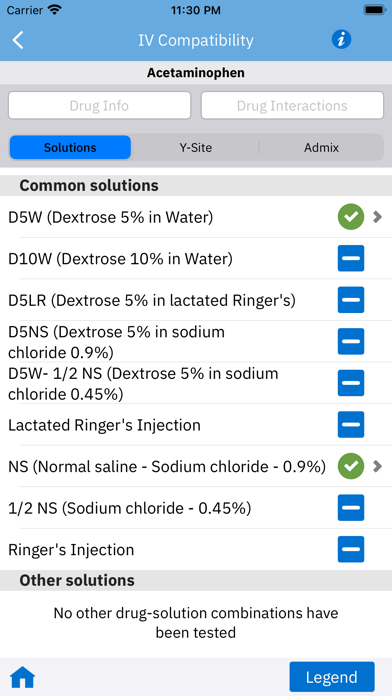Expand NS Normal saline row chevron
Screen dimensions: 392x696
pos(377,466)
